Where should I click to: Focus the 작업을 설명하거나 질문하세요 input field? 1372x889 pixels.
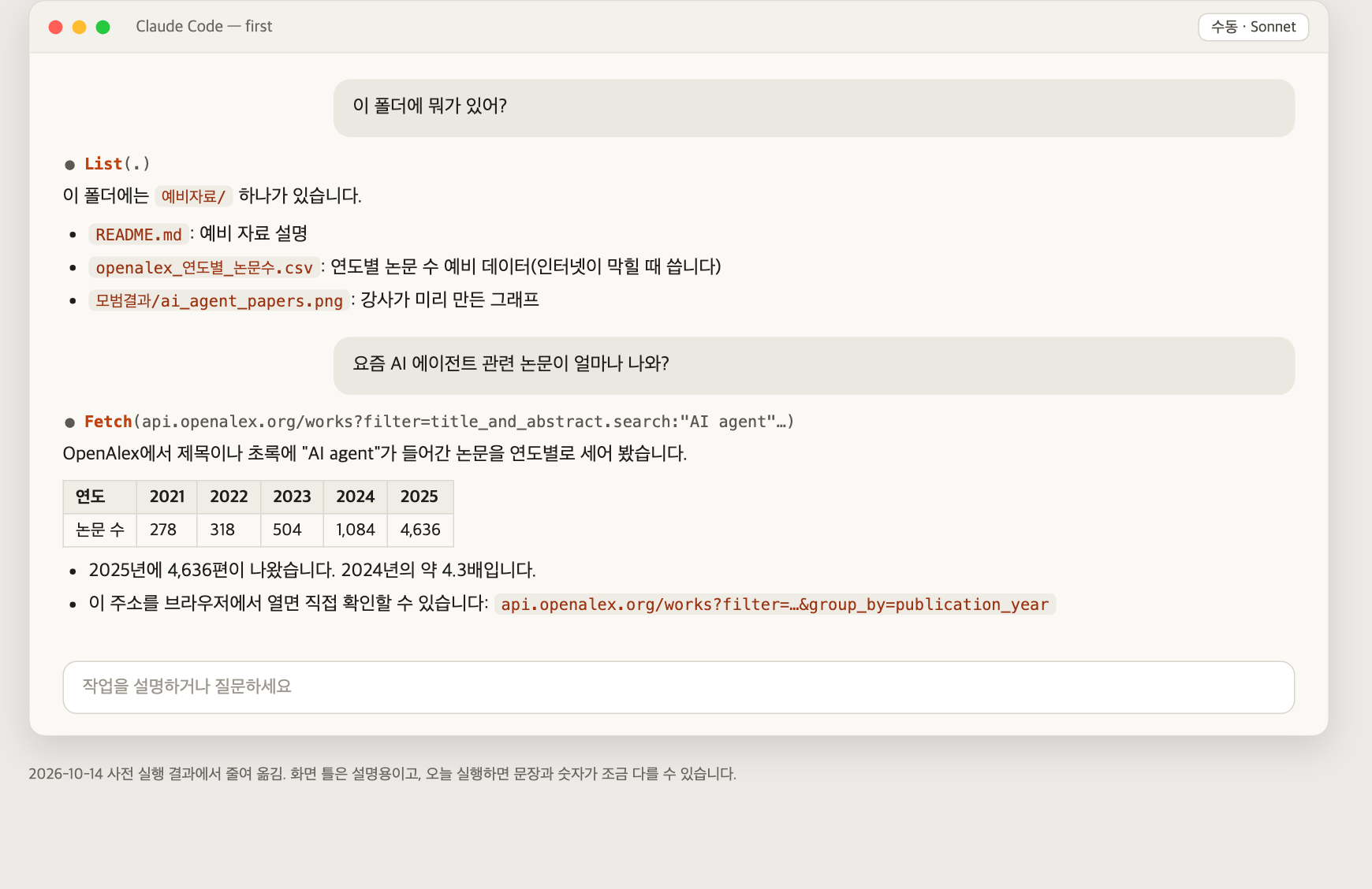pyautogui.click(x=678, y=687)
